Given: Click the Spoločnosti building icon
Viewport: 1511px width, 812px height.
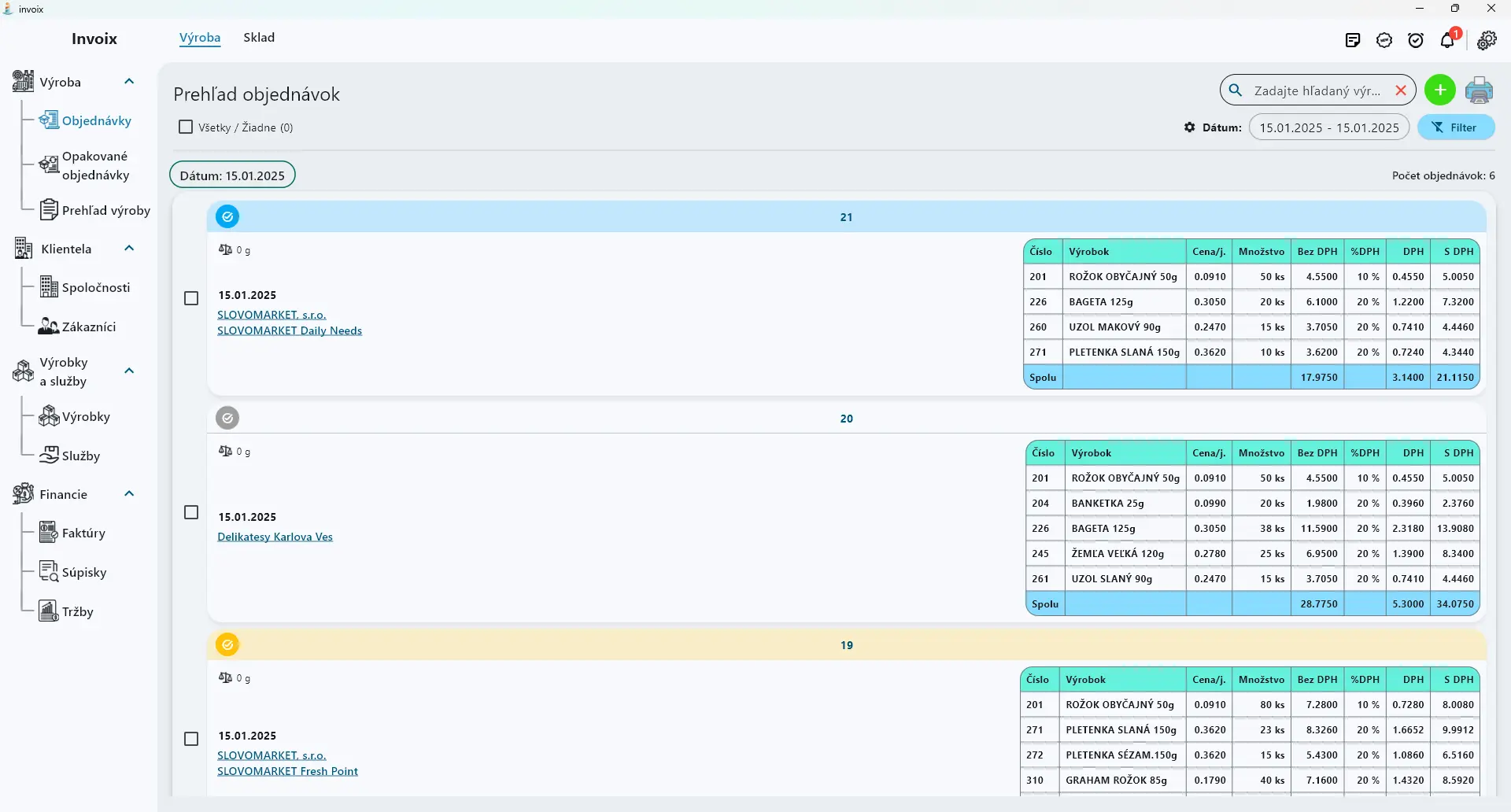Looking at the screenshot, I should 49,287.
